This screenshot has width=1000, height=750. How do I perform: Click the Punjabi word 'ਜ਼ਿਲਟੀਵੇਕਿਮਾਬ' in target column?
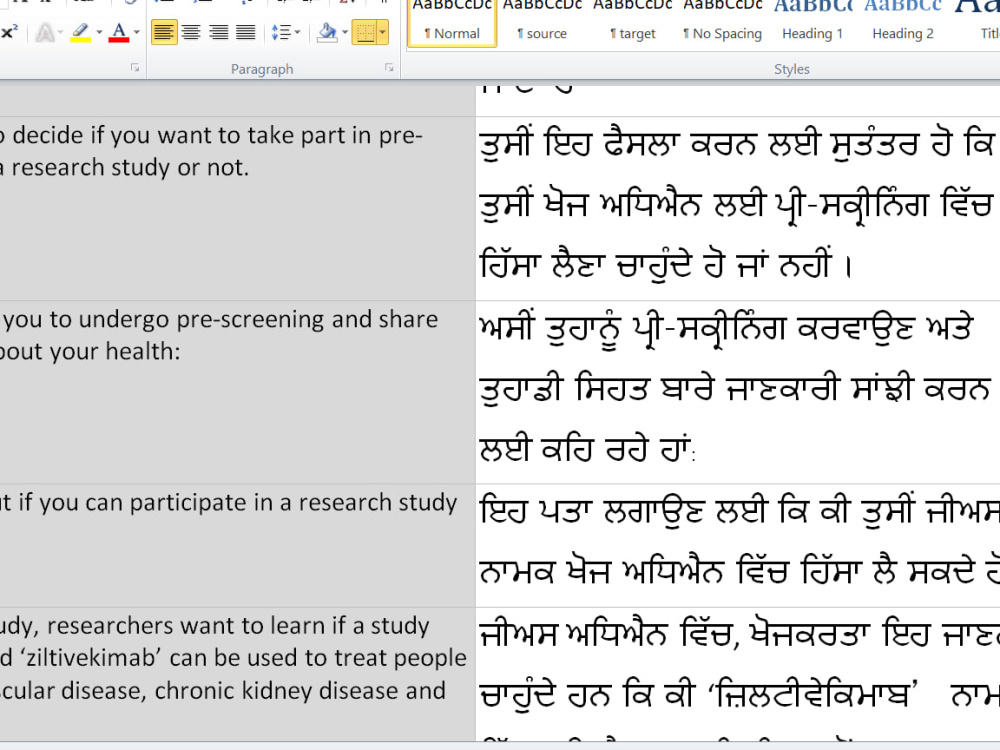(811, 695)
